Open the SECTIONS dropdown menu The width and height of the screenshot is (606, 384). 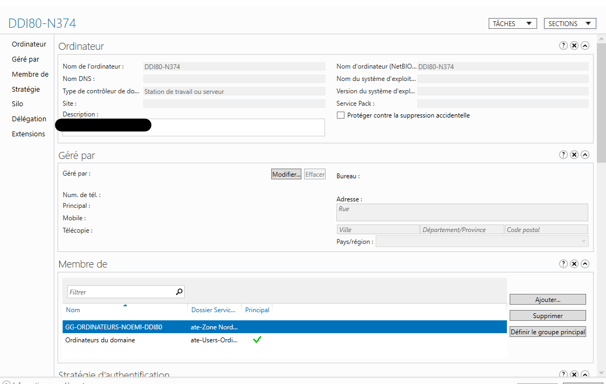point(570,24)
